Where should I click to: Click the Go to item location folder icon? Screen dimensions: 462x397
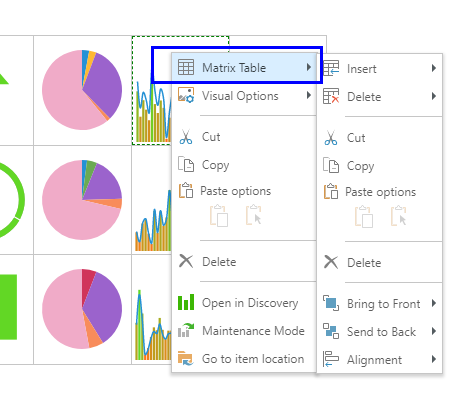[186, 358]
